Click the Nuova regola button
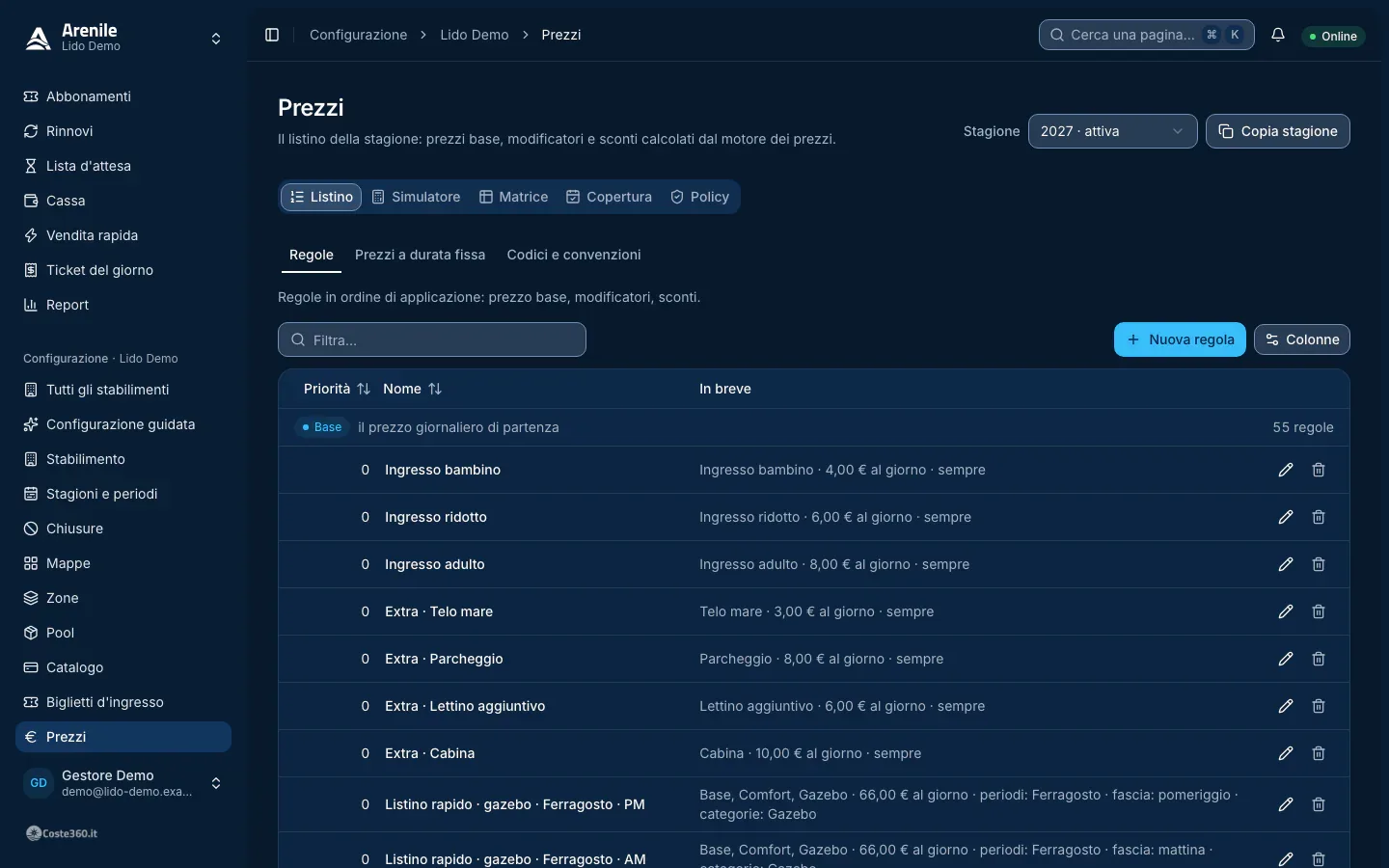Screen dimensions: 1389x868 point(1180,339)
